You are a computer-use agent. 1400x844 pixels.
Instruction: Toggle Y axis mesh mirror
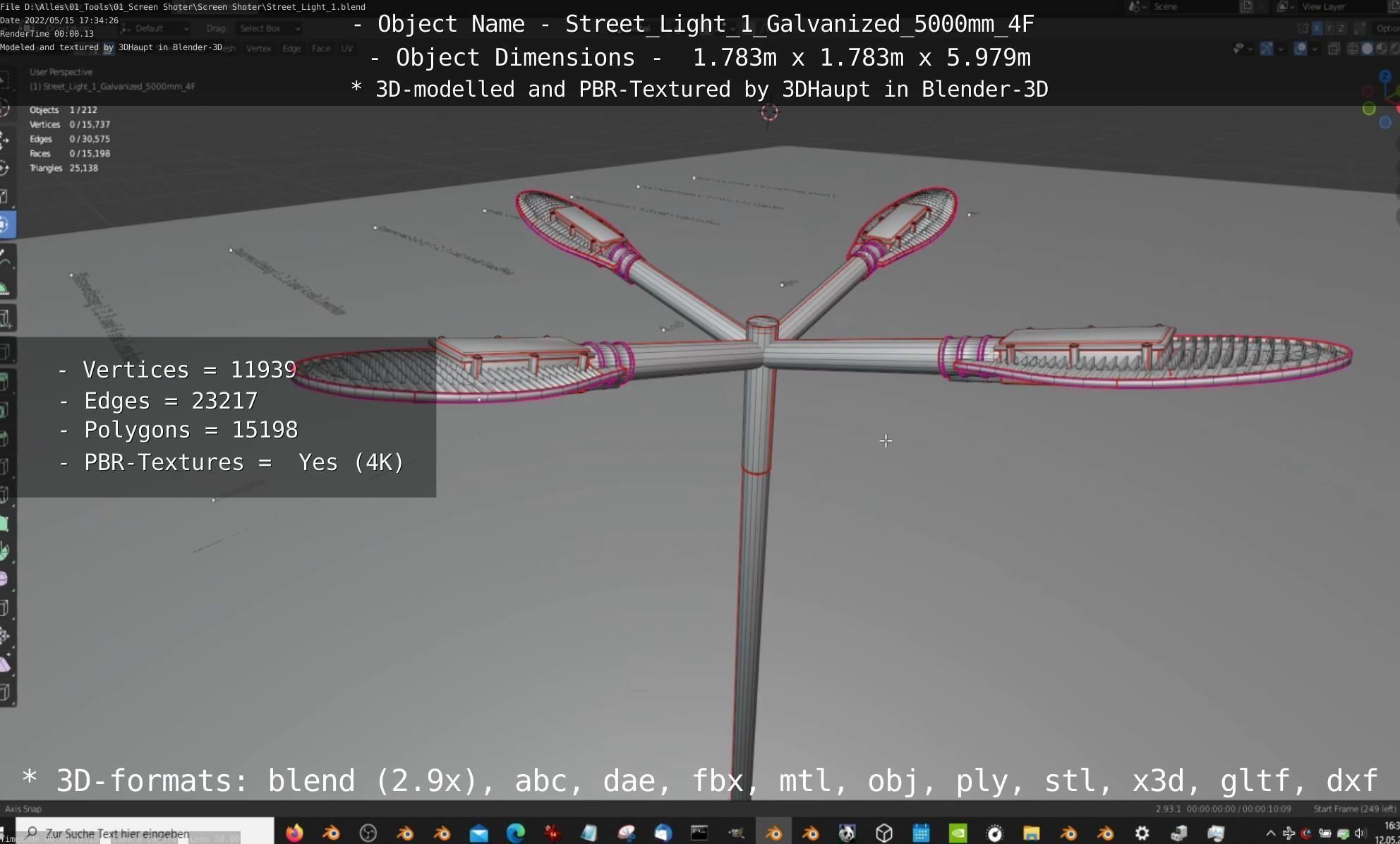1329,28
